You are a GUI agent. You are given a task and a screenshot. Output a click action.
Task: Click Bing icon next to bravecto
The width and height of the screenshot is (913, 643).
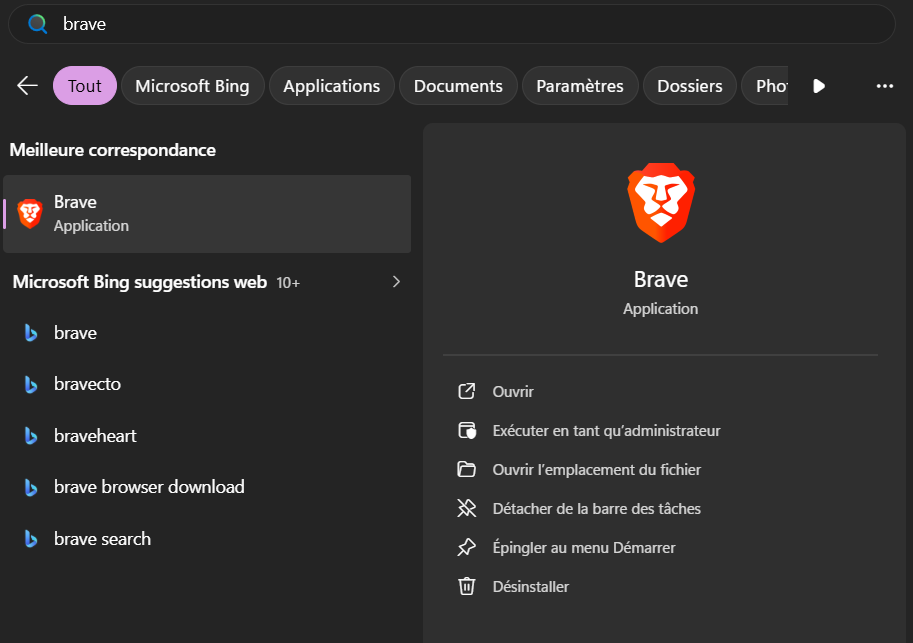coord(31,384)
